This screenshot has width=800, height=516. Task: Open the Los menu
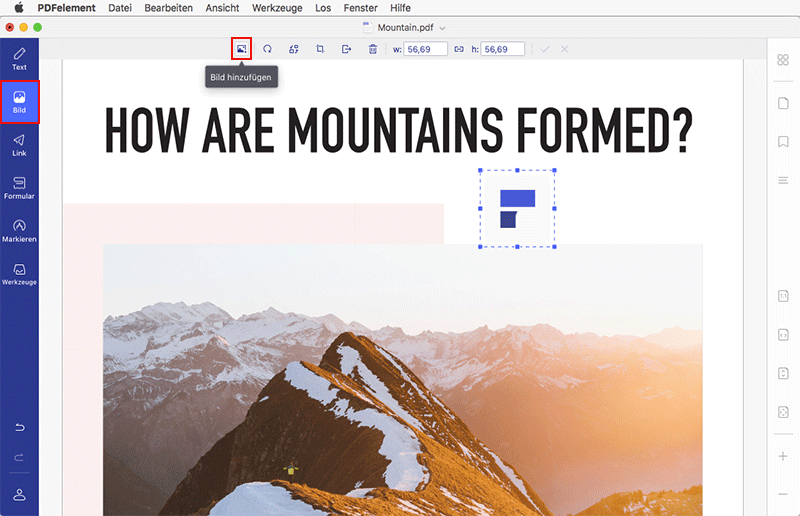323,8
